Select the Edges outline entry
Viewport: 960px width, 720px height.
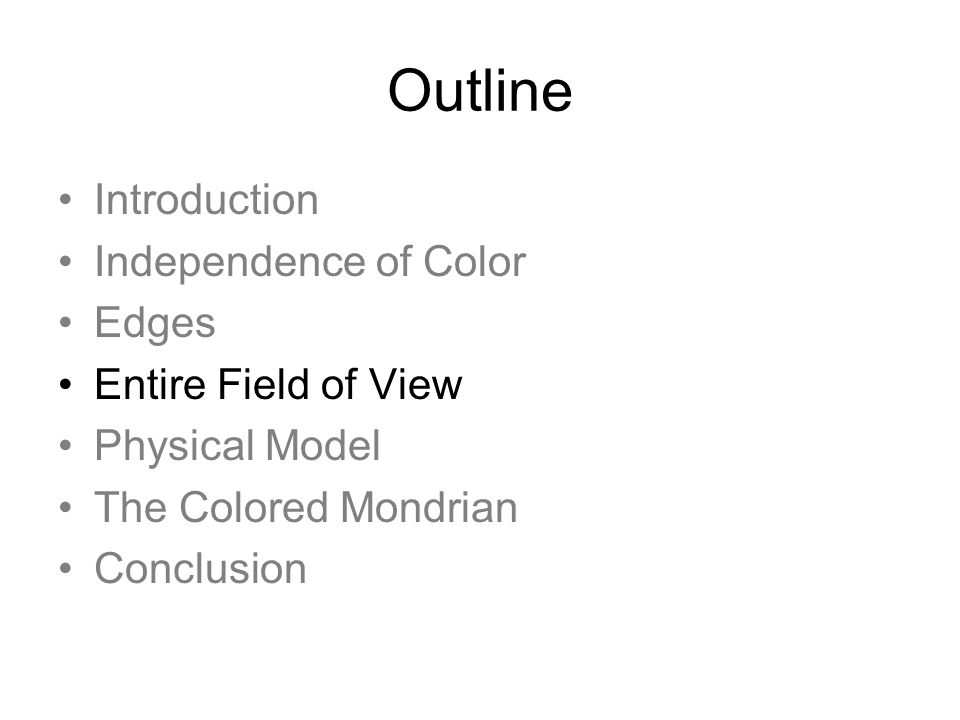pos(155,323)
